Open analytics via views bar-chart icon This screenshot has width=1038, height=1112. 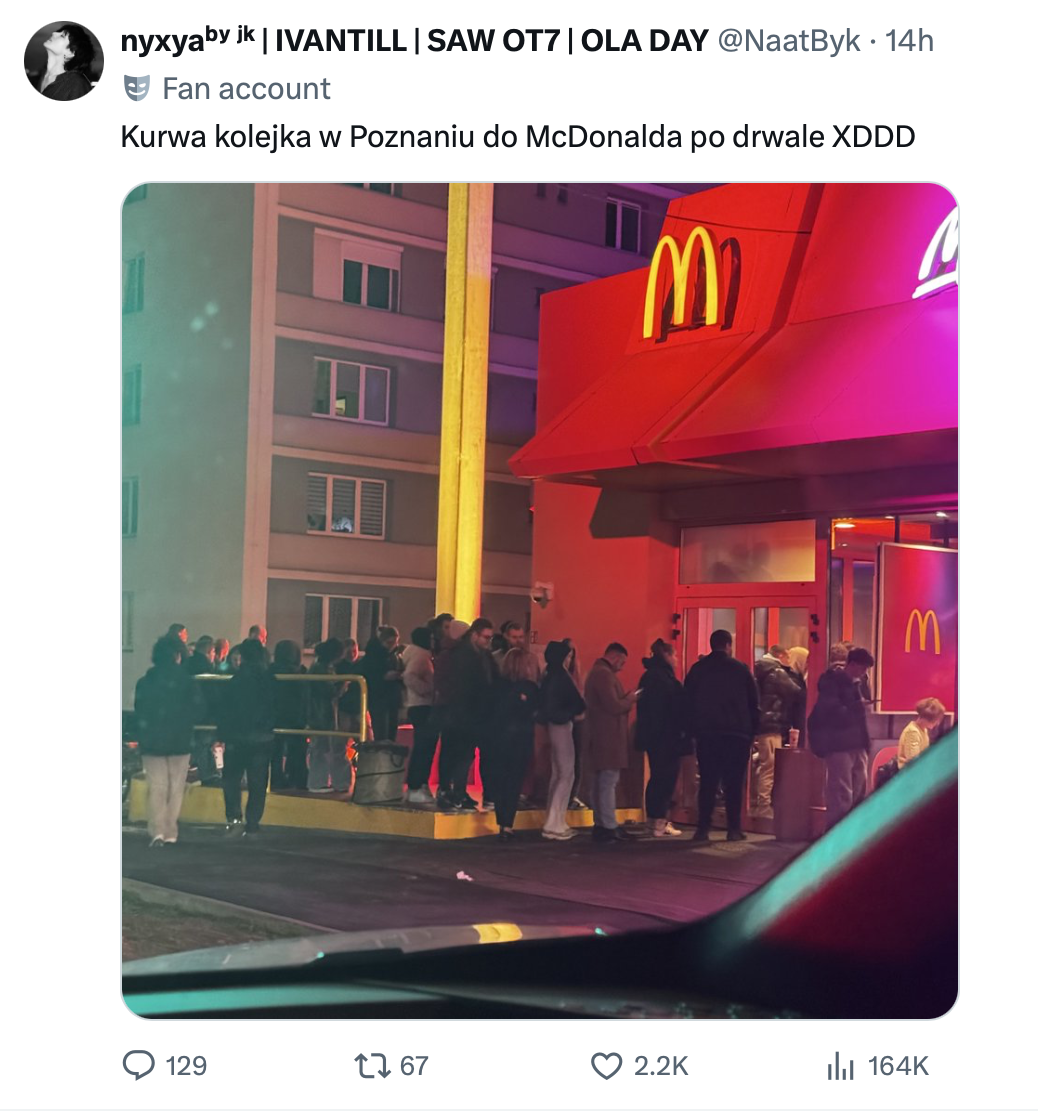coord(840,1065)
